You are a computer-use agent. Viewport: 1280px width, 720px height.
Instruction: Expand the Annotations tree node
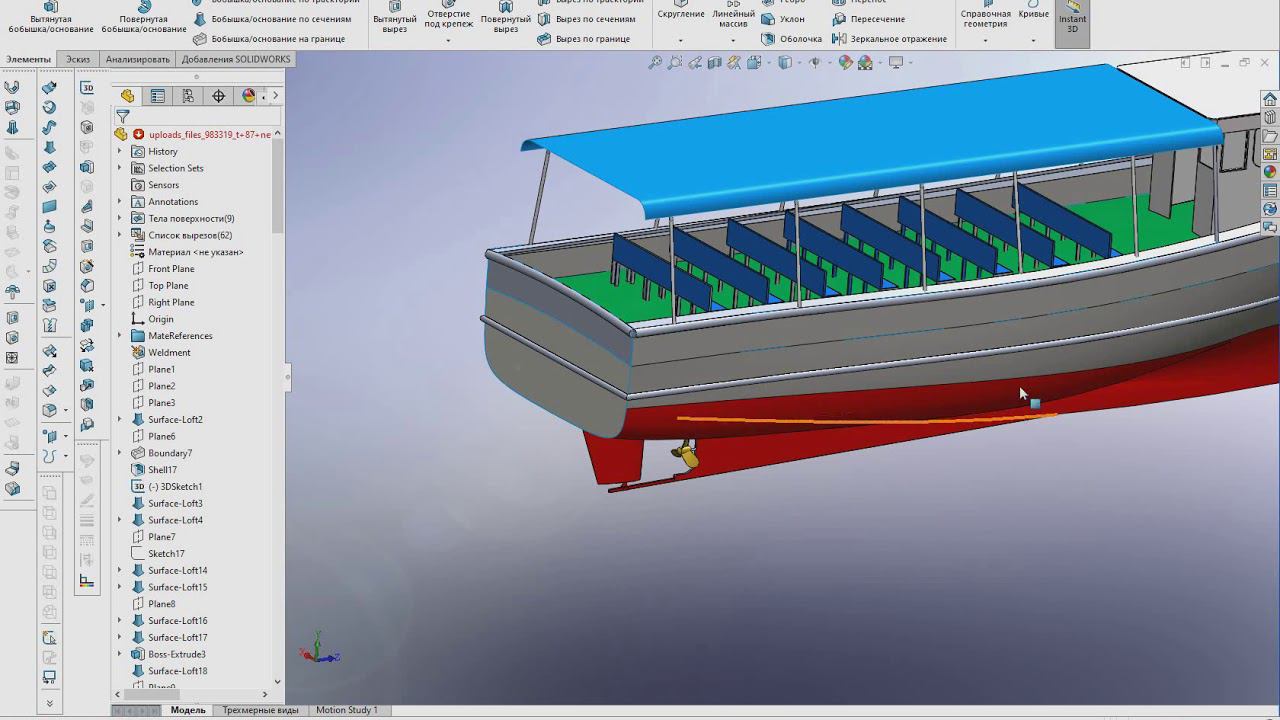click(x=120, y=202)
